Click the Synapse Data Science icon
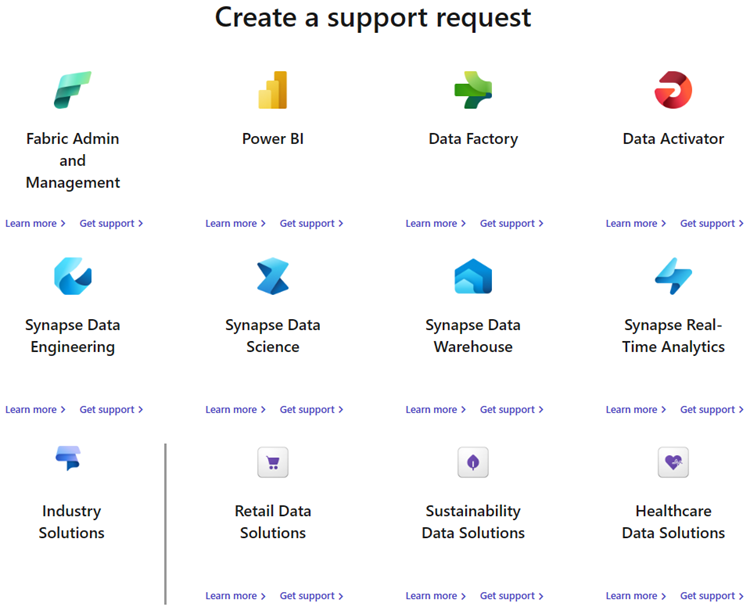The width and height of the screenshot is (750, 607). (273, 276)
